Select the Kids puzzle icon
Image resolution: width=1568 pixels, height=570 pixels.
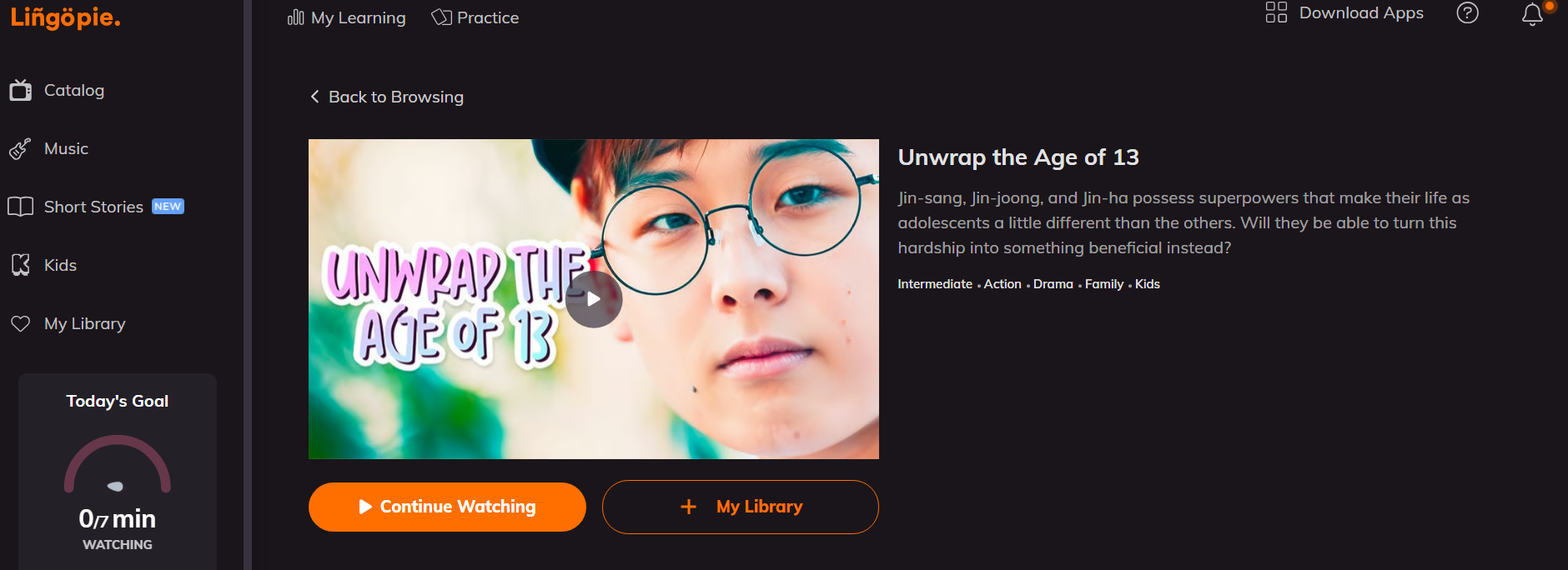tap(21, 265)
